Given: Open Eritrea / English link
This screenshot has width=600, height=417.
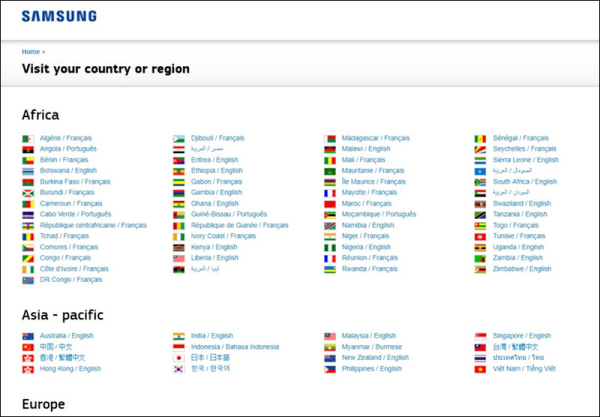Looking at the screenshot, I should tap(215, 160).
